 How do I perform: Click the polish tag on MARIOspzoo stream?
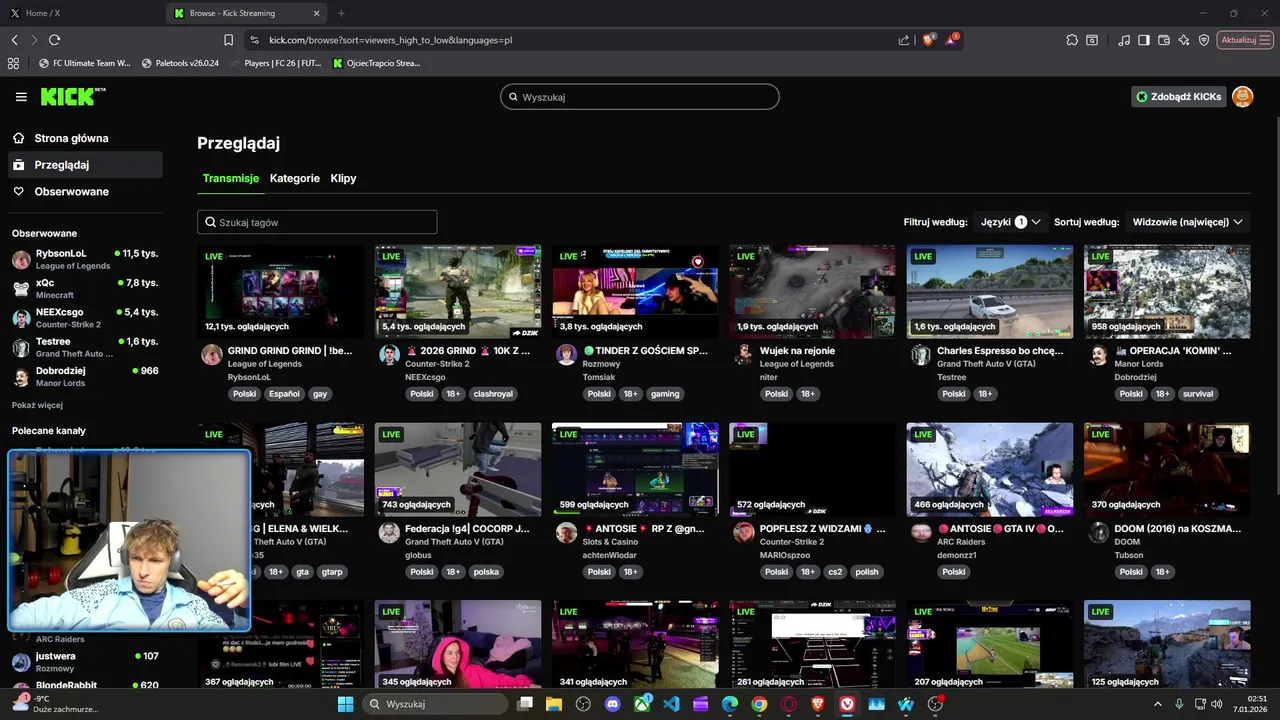(866, 572)
